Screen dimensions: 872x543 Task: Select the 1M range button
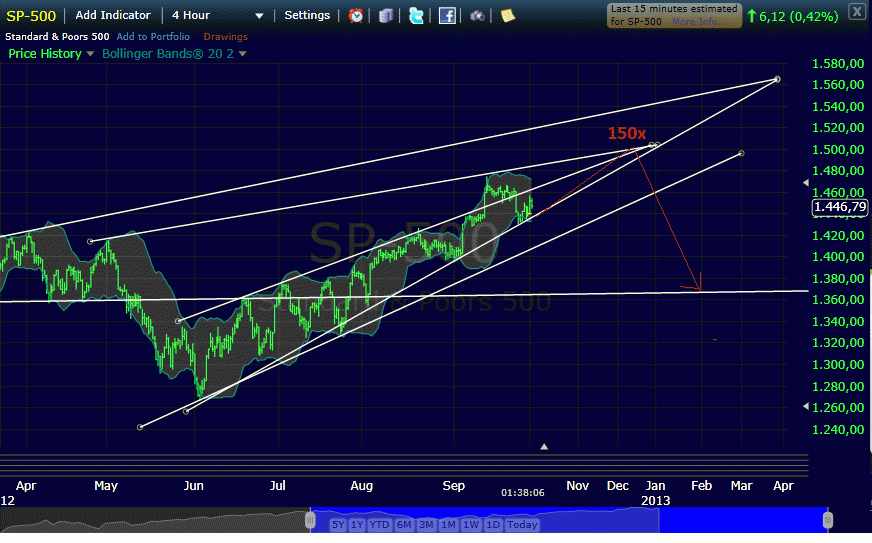(448, 525)
